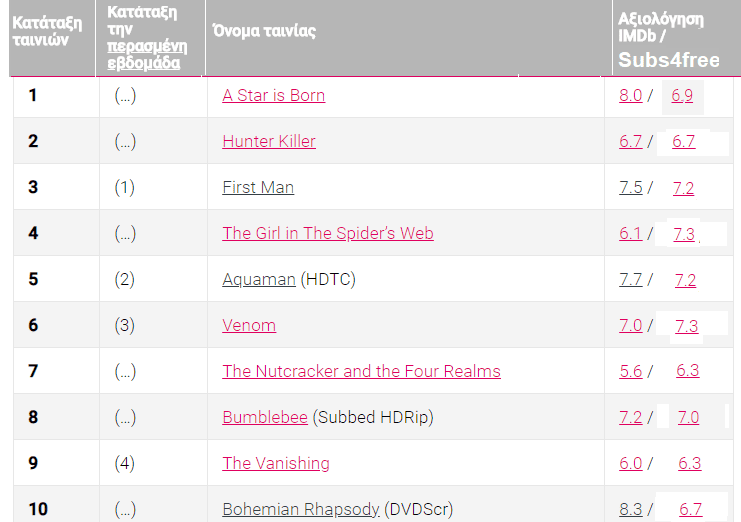
Task: Open the First Man movie page
Action: click(258, 188)
